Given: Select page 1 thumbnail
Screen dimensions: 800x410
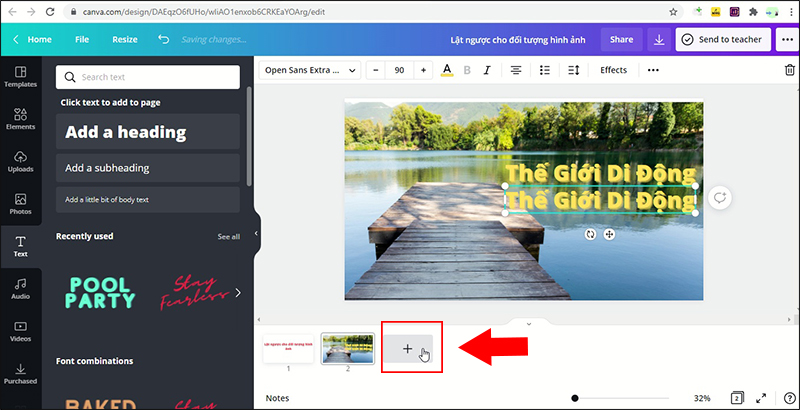Looking at the screenshot, I should click(288, 349).
